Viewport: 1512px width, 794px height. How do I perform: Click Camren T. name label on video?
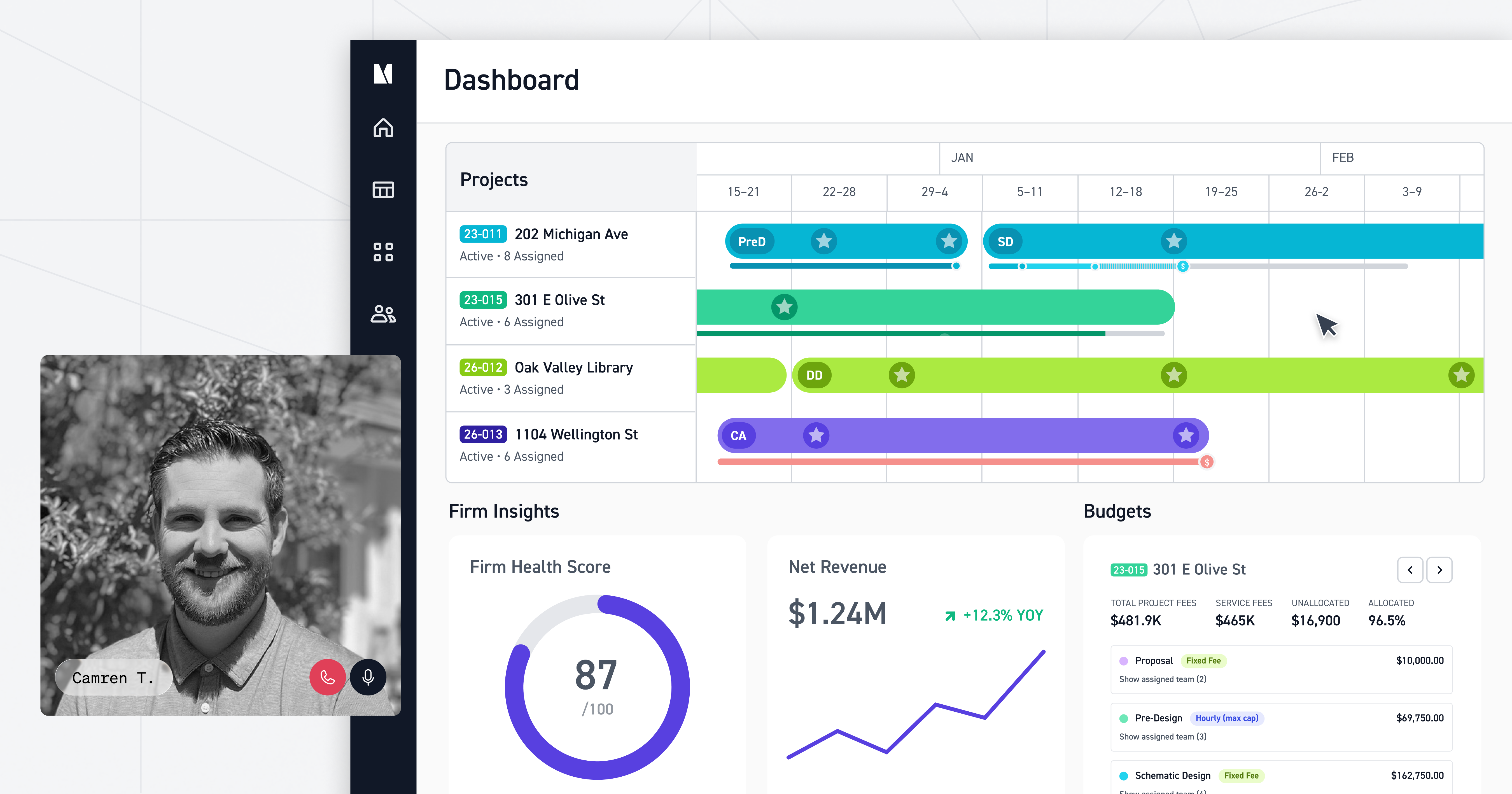pyautogui.click(x=113, y=678)
